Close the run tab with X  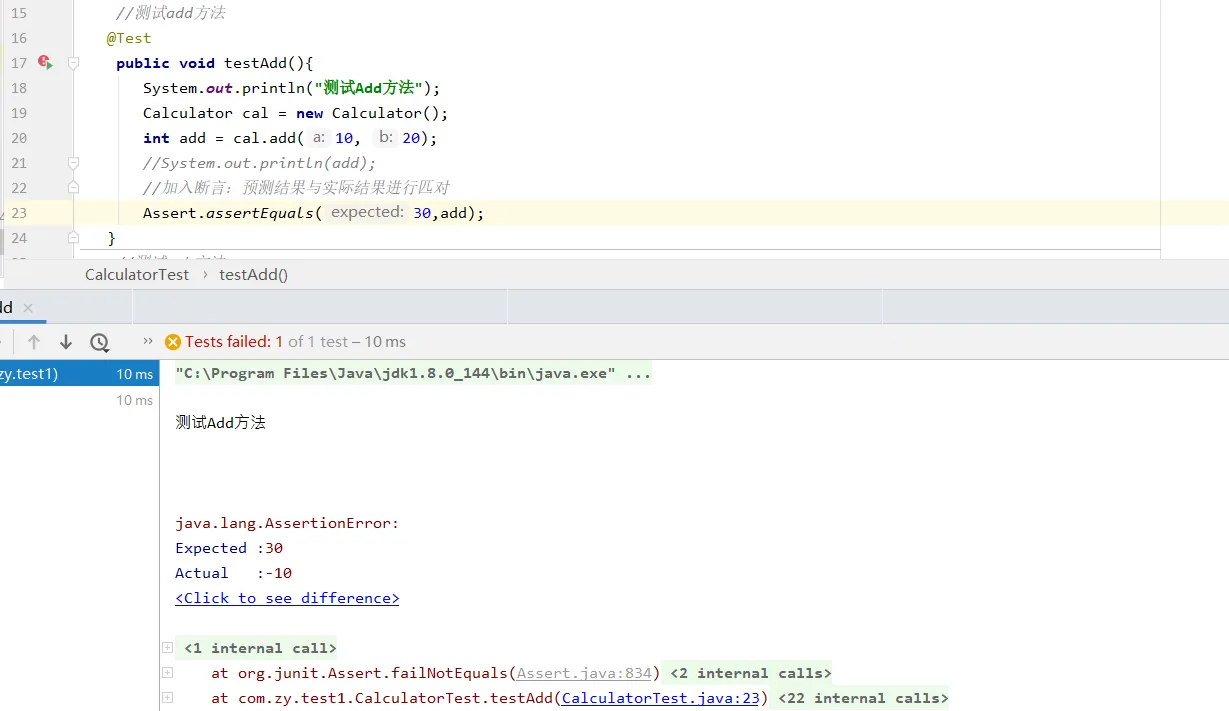coord(28,308)
